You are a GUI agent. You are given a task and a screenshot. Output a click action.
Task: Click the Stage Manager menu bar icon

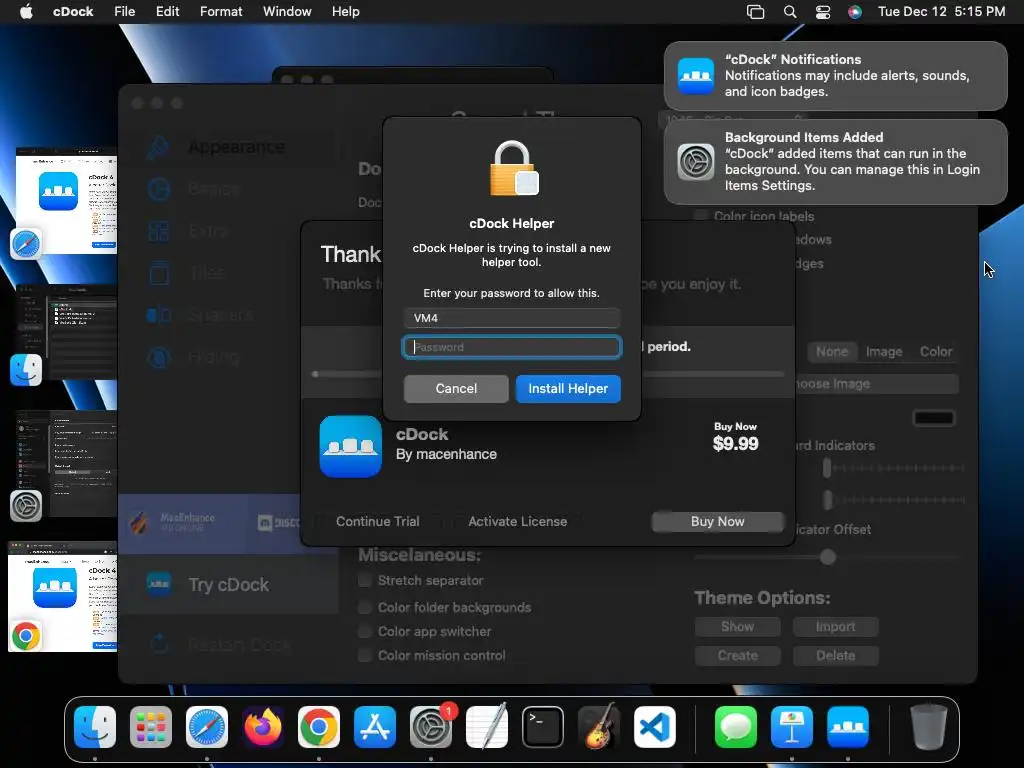point(756,12)
